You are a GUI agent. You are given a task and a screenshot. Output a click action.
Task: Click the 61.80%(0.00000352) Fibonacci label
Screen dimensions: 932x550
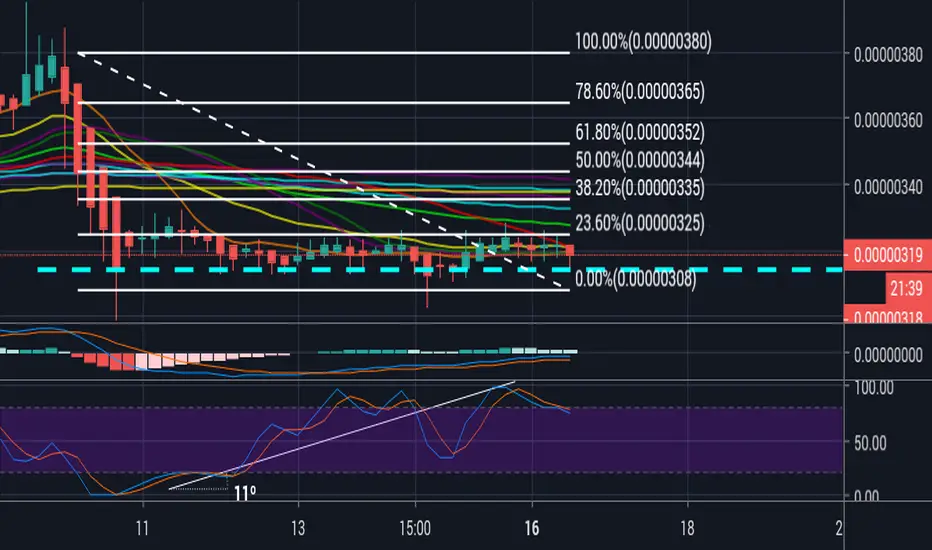[x=640, y=132]
